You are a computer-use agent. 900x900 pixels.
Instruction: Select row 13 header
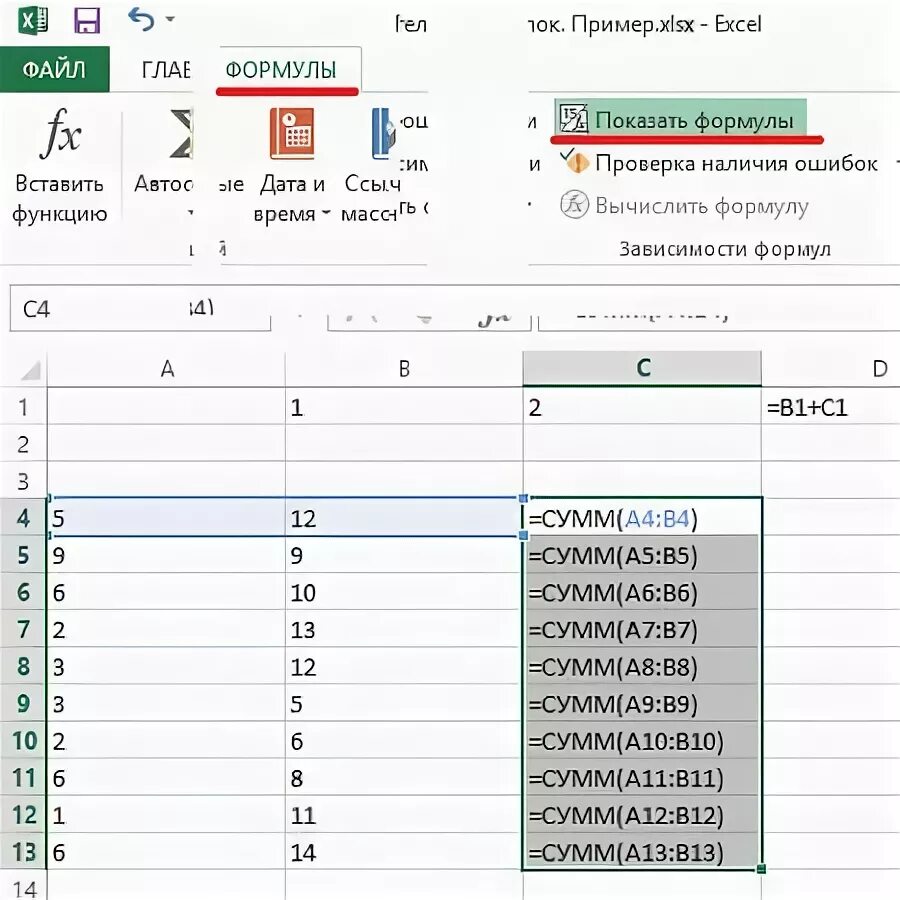tap(23, 852)
